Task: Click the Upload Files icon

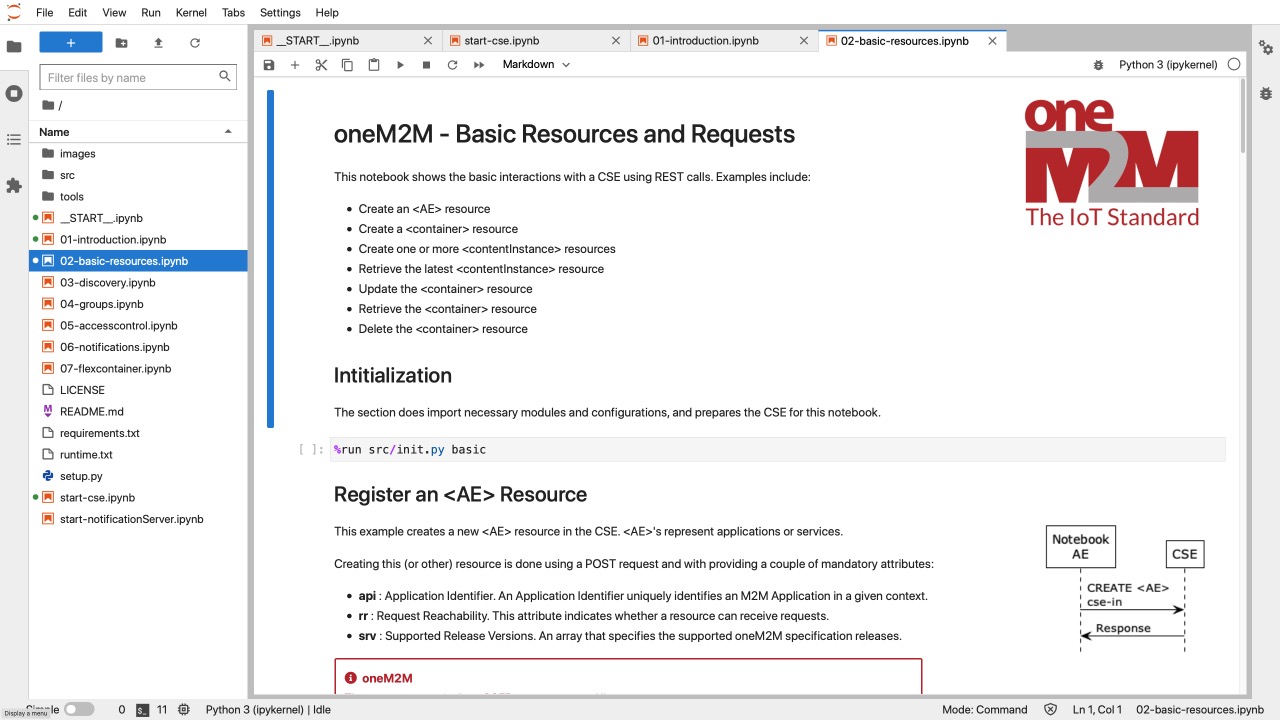Action: coord(158,43)
